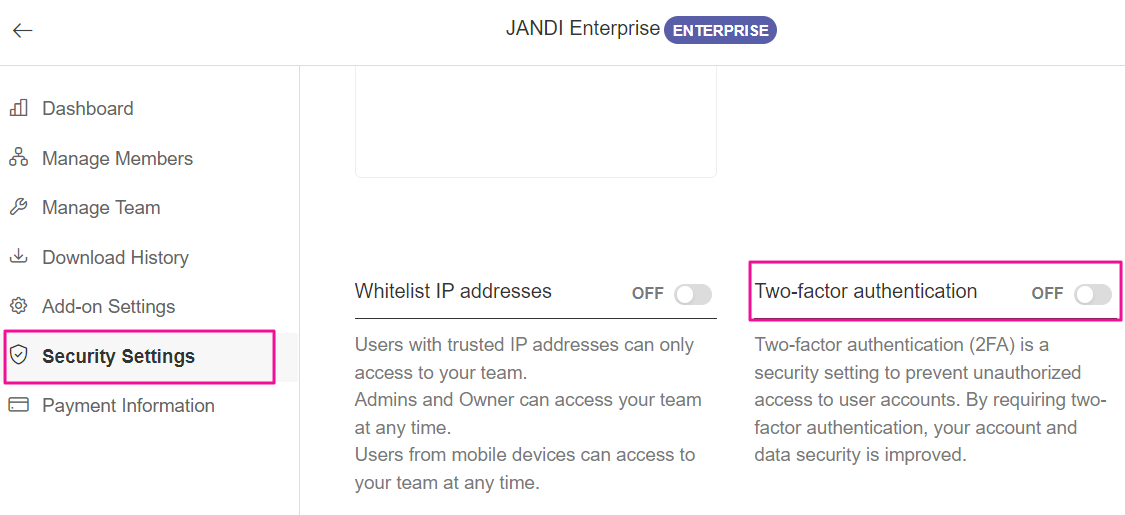
Task: Click the Manage Team wrench icon
Action: (x=18, y=207)
